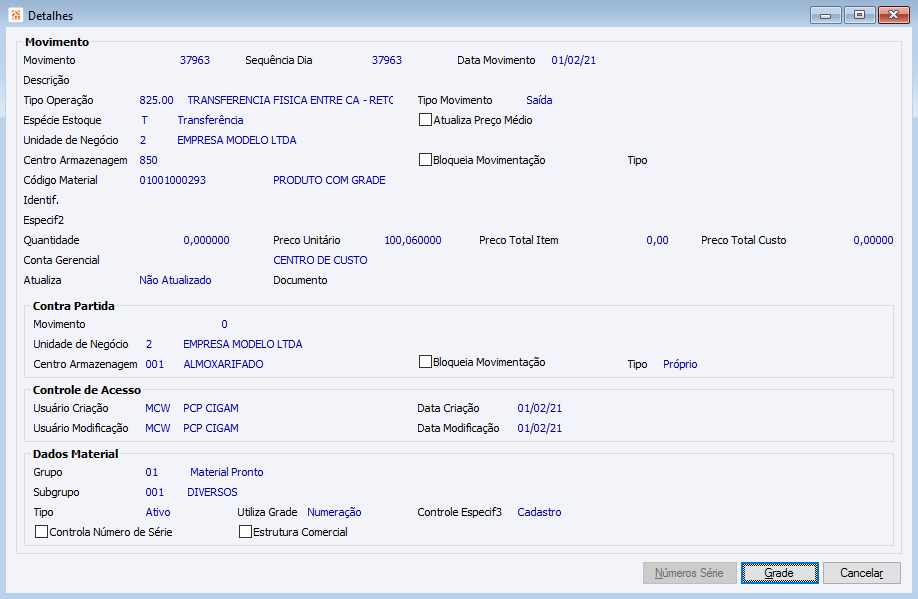Click Tipo value Ativo
The width and height of the screenshot is (918, 599).
(158, 512)
